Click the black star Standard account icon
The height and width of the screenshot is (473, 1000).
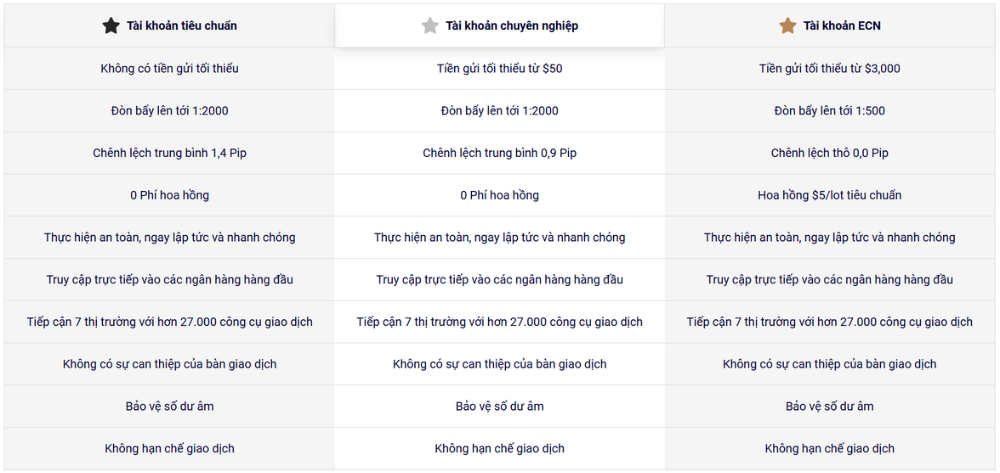coord(111,26)
